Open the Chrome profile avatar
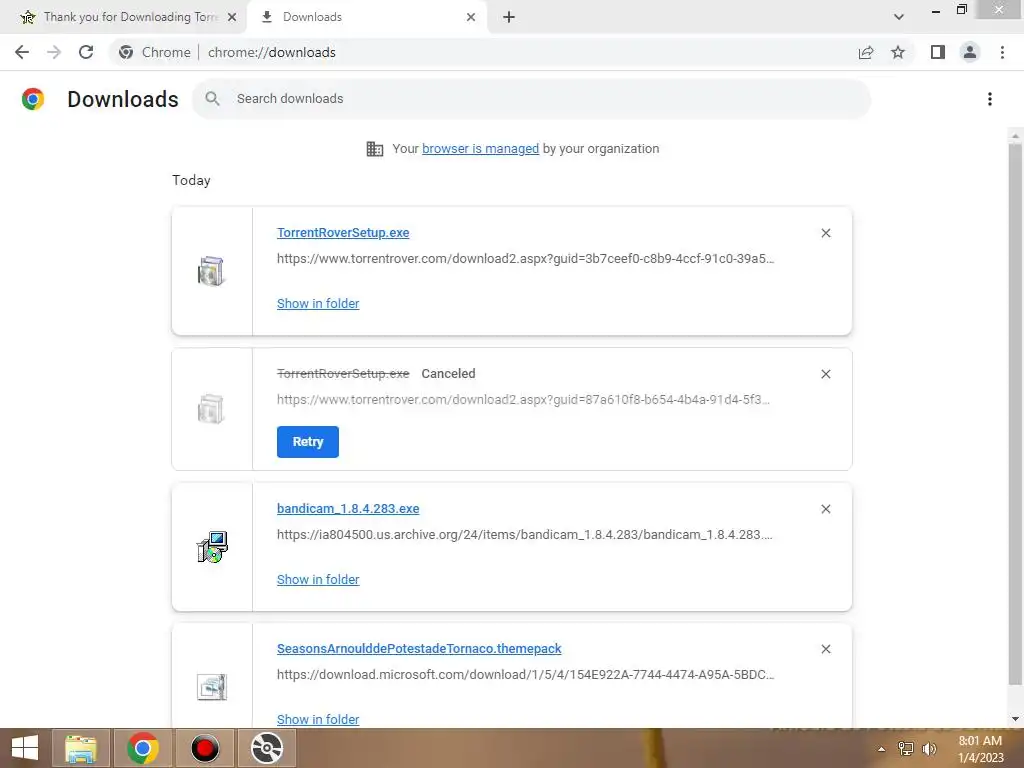This screenshot has height=768, width=1024. [x=970, y=52]
